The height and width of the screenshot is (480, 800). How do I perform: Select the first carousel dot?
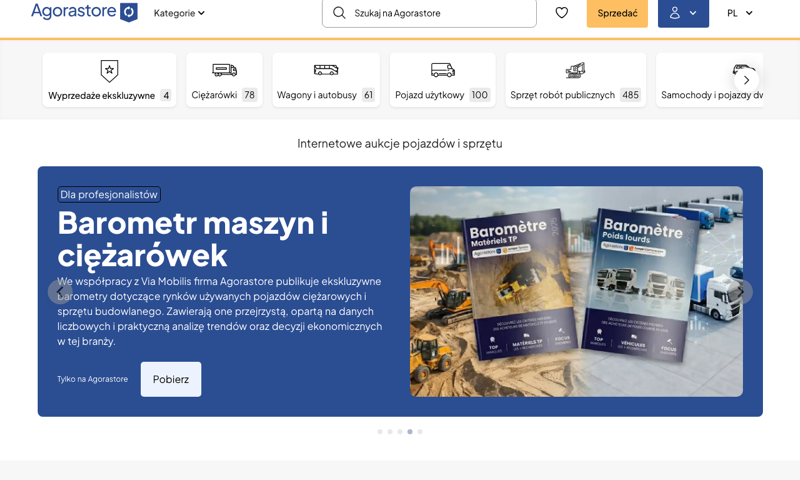point(380,432)
